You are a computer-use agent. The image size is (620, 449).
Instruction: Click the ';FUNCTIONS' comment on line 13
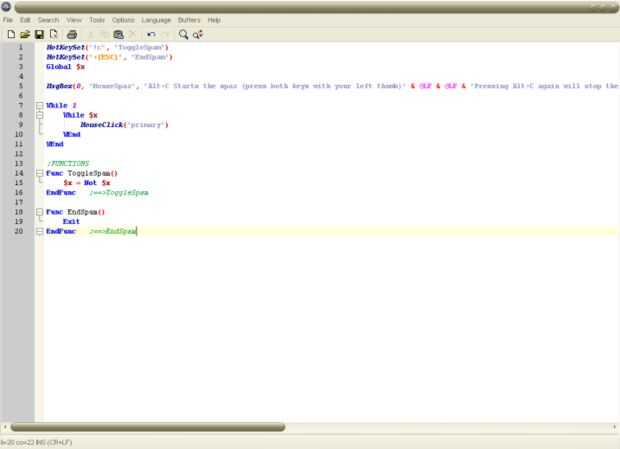68,164
